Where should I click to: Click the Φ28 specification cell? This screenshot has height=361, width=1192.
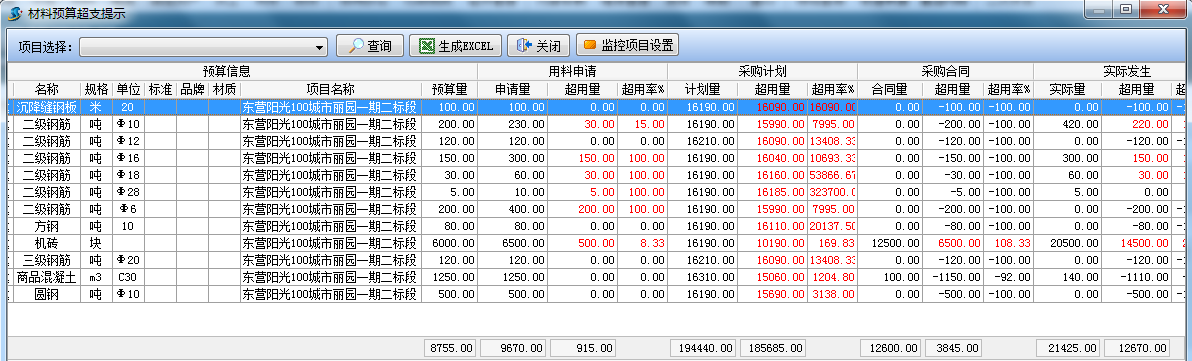128,192
